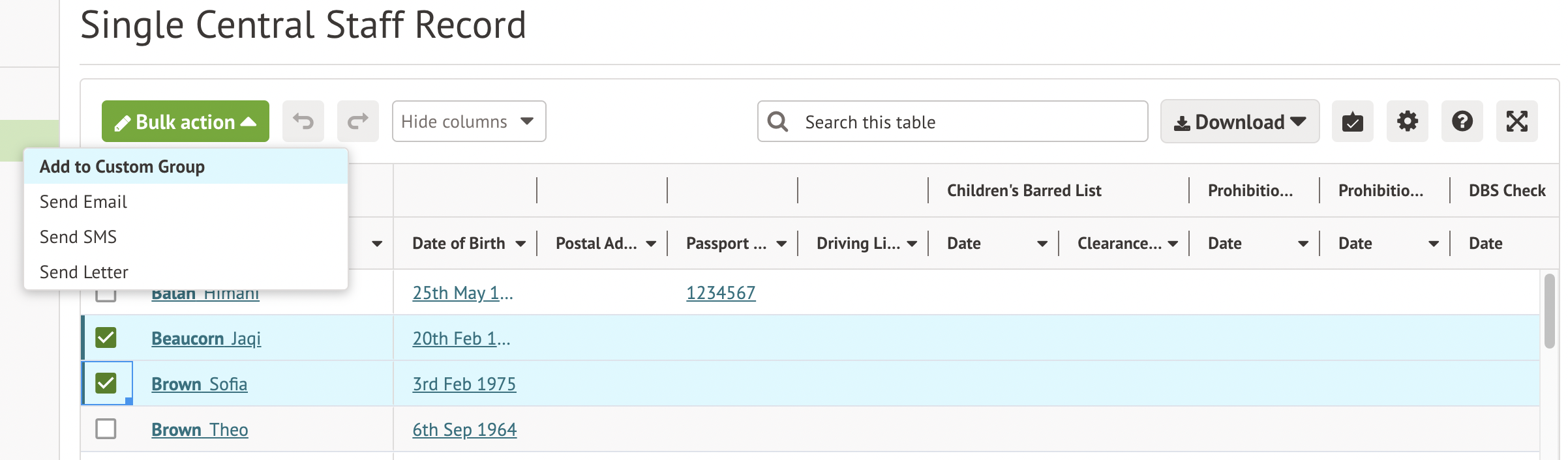Open Postal Ad... column dropdown arrow
1568x460 pixels.
click(651, 244)
